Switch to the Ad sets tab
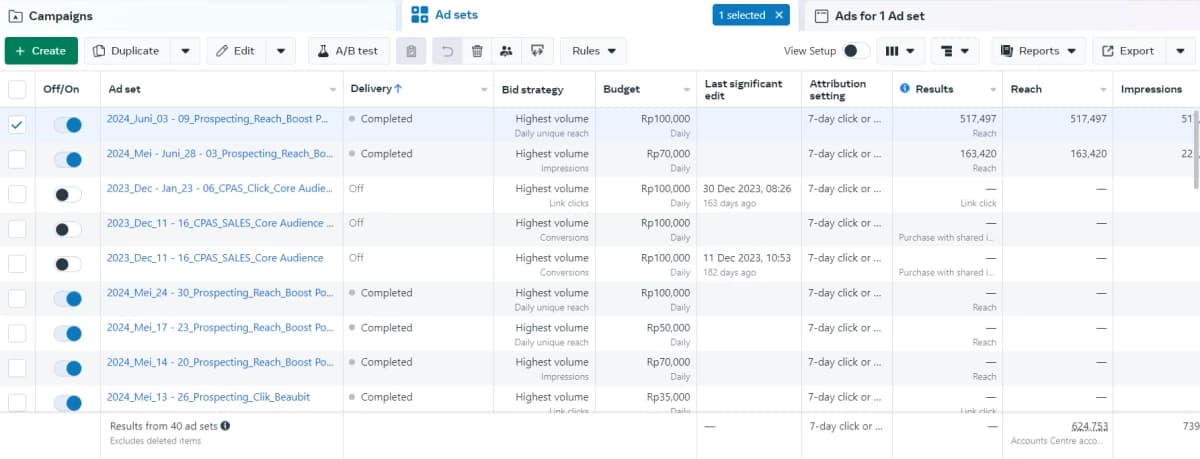 pyautogui.click(x=455, y=15)
